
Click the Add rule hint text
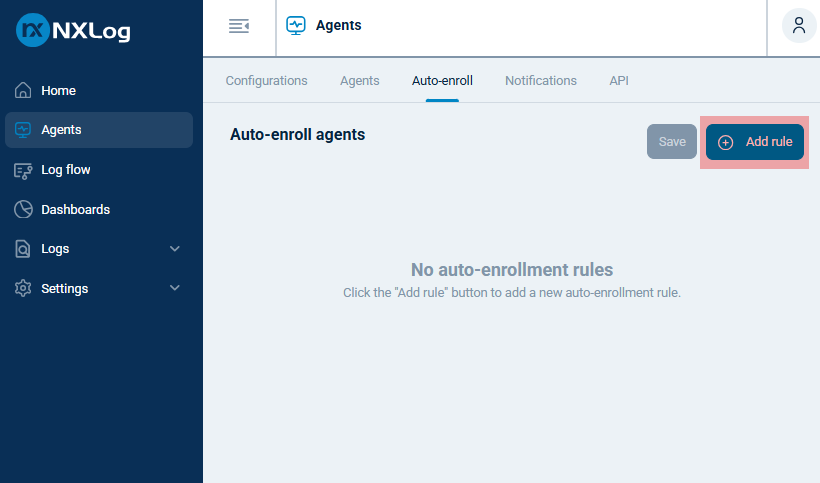pos(512,293)
